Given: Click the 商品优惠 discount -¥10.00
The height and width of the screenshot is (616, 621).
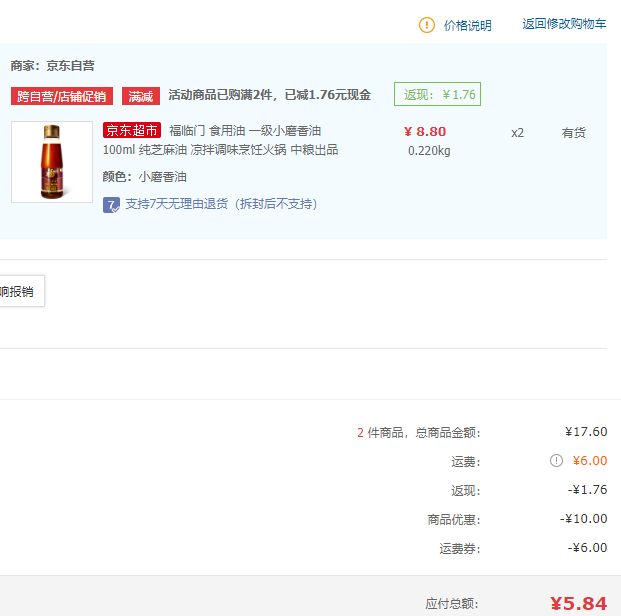Looking at the screenshot, I should (583, 519).
